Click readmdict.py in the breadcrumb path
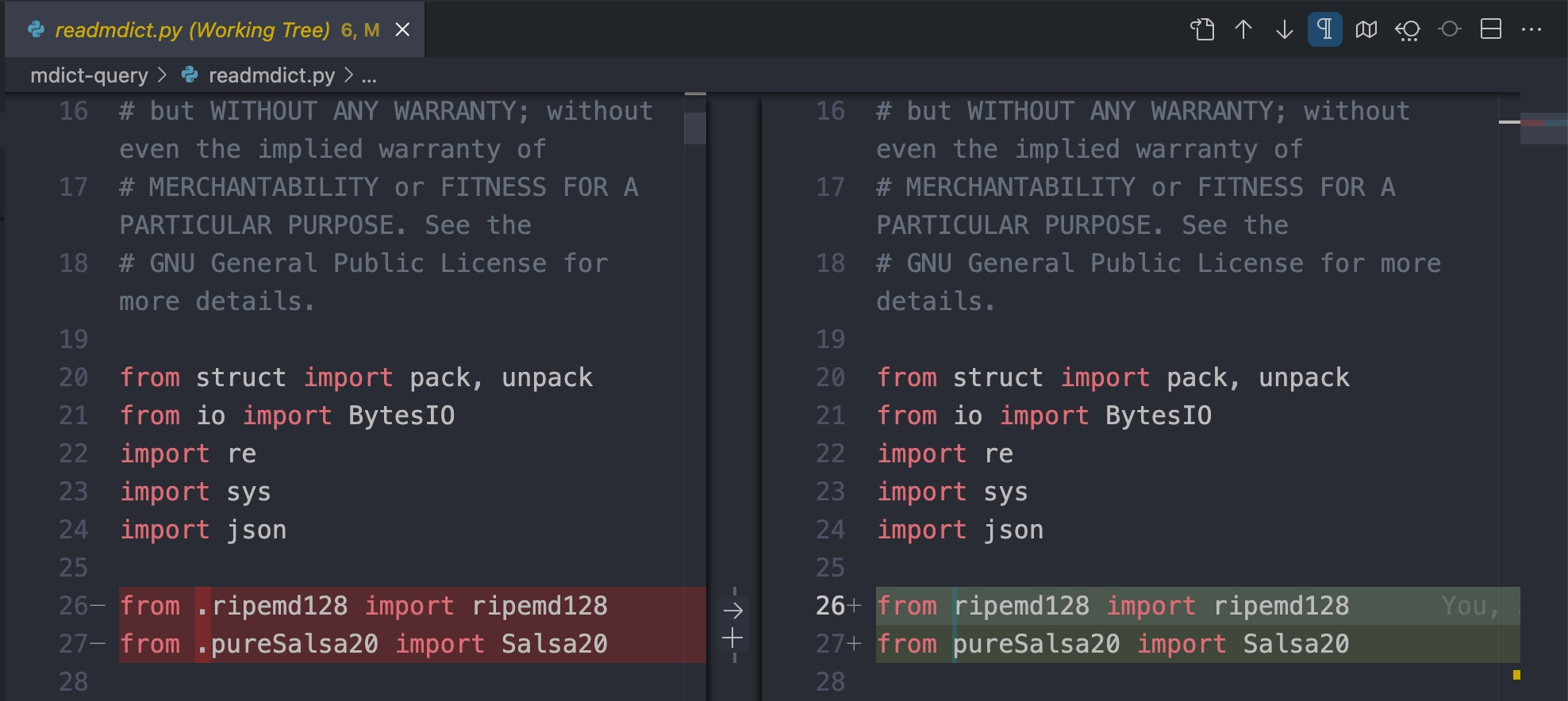The image size is (1568, 701). click(x=271, y=75)
